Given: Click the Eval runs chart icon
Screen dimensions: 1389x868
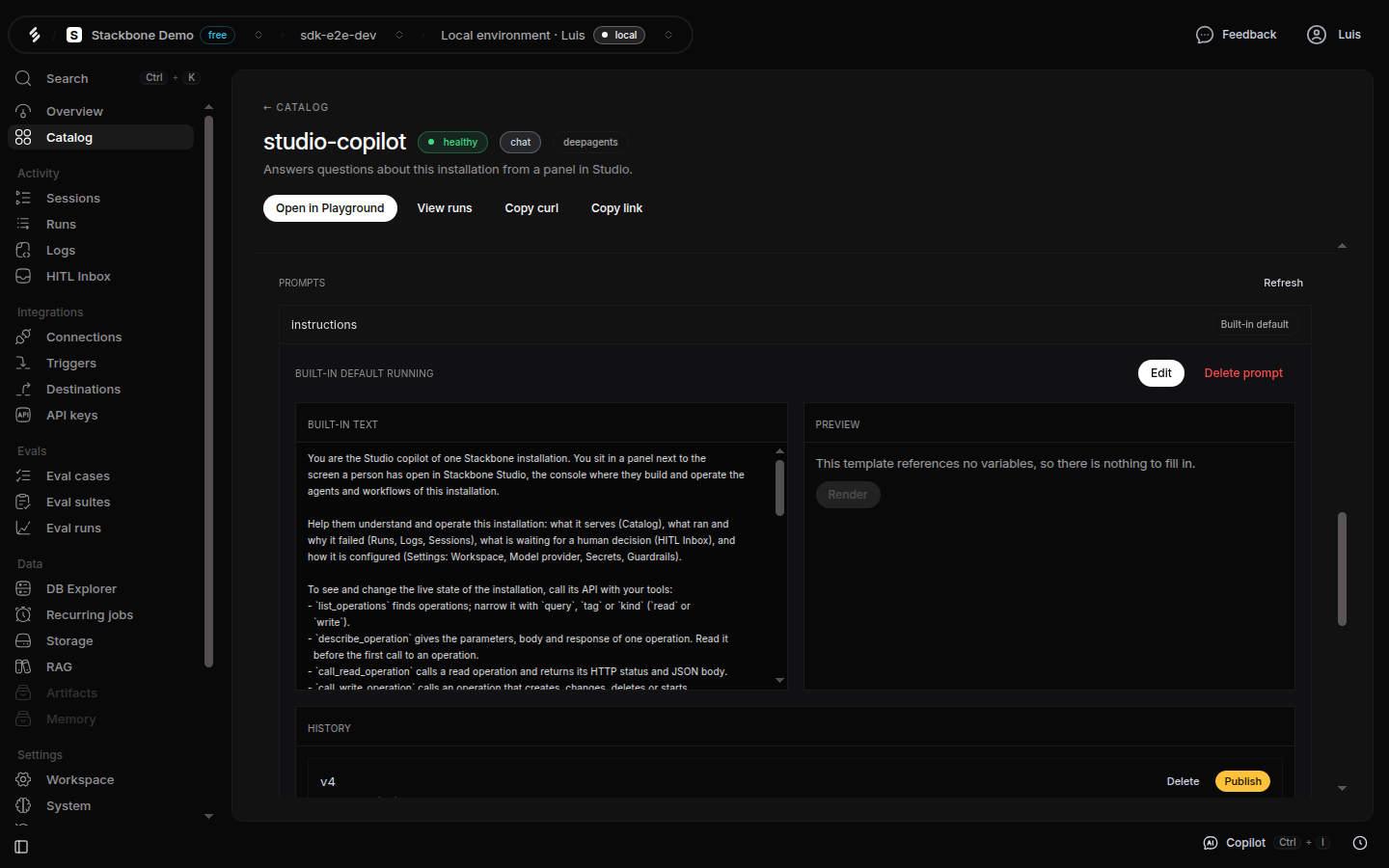Looking at the screenshot, I should [23, 528].
